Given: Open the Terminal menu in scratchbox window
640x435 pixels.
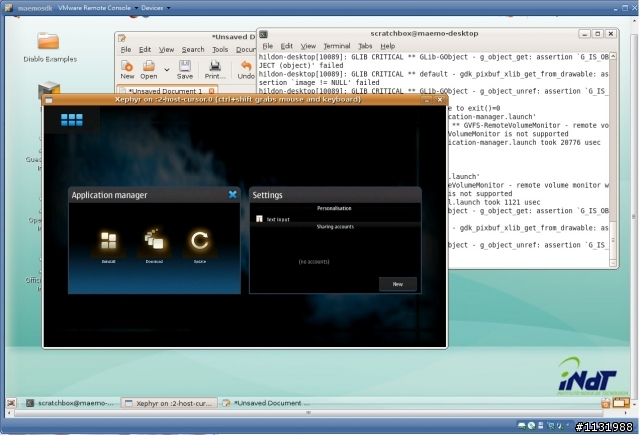Looking at the screenshot, I should pos(336,46).
